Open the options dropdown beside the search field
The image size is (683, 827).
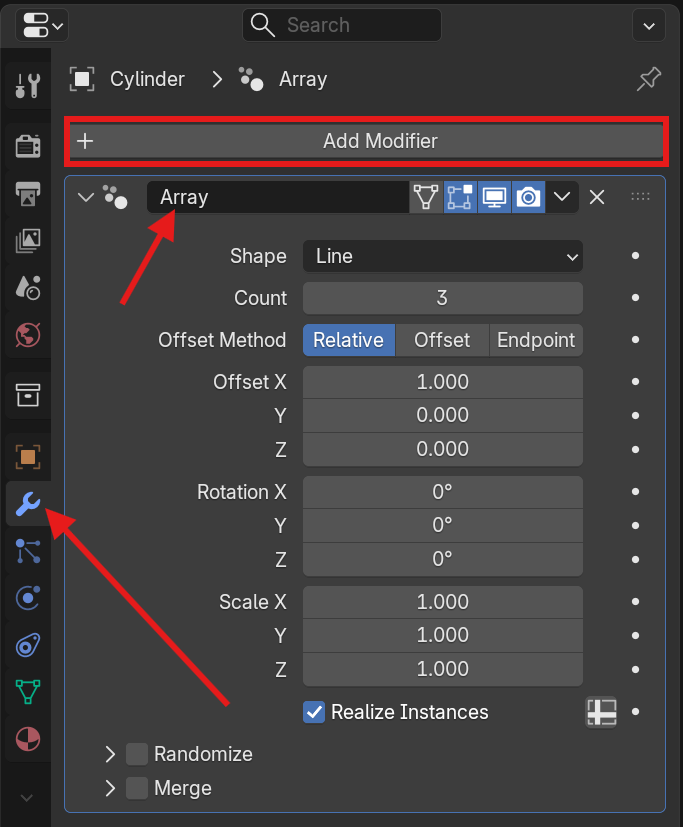click(649, 25)
